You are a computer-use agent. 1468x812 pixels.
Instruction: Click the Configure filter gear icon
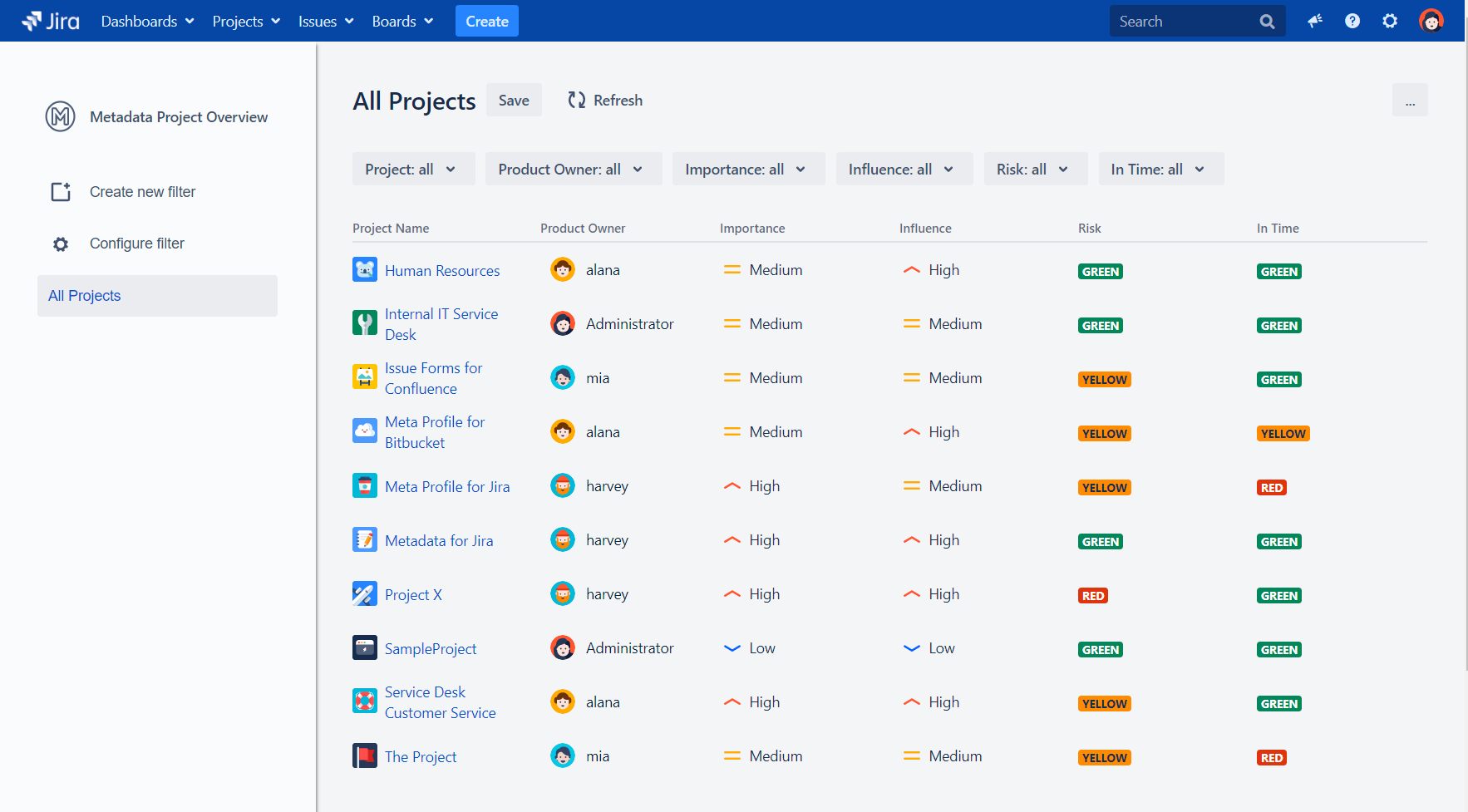(x=61, y=244)
